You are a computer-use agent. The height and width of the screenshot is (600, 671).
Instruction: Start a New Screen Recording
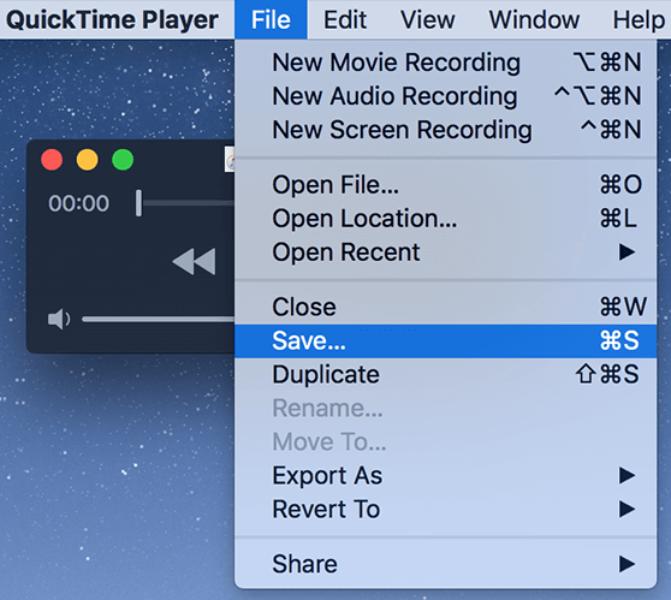point(445,130)
